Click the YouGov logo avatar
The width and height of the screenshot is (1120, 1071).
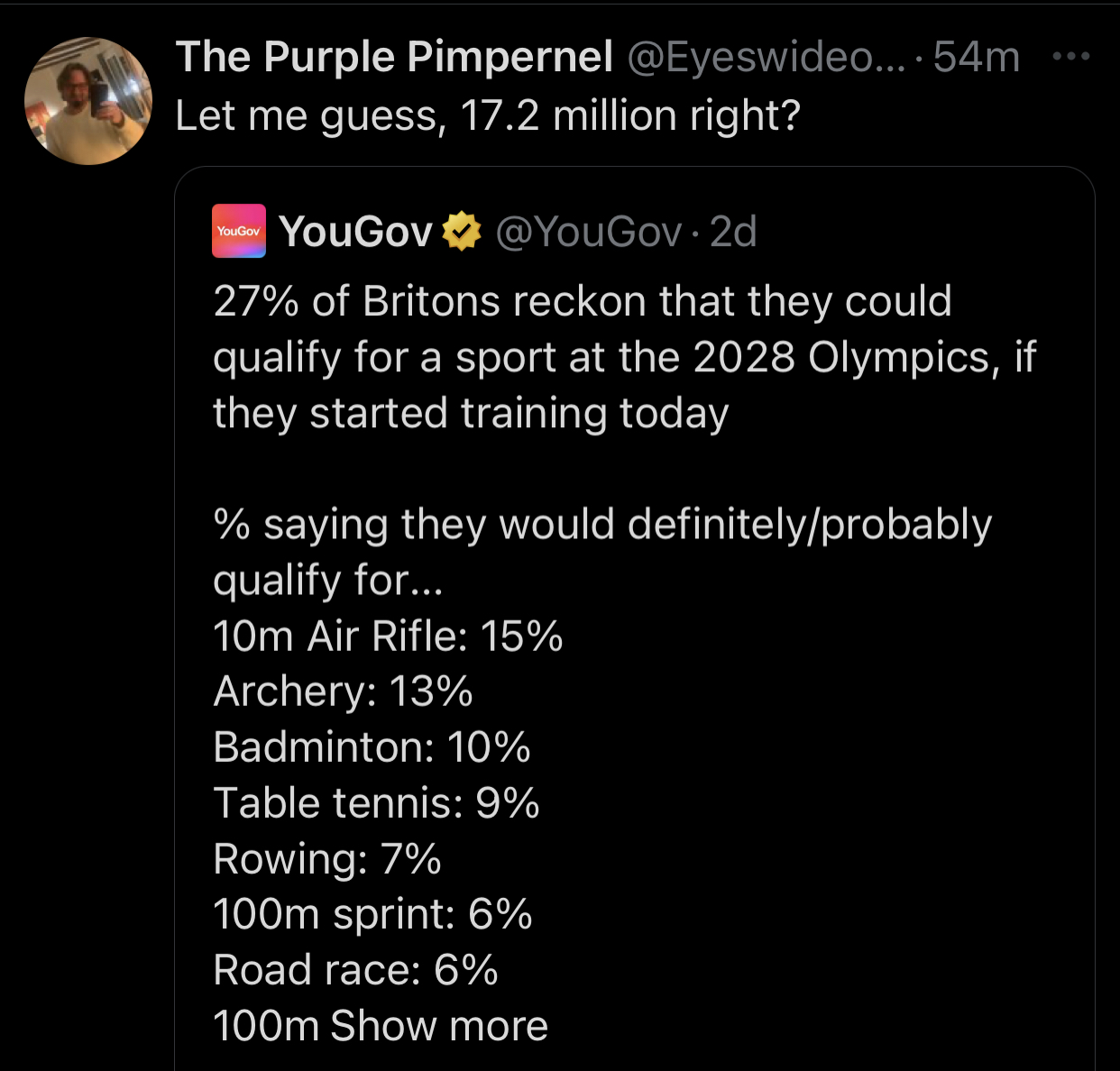coord(239,231)
